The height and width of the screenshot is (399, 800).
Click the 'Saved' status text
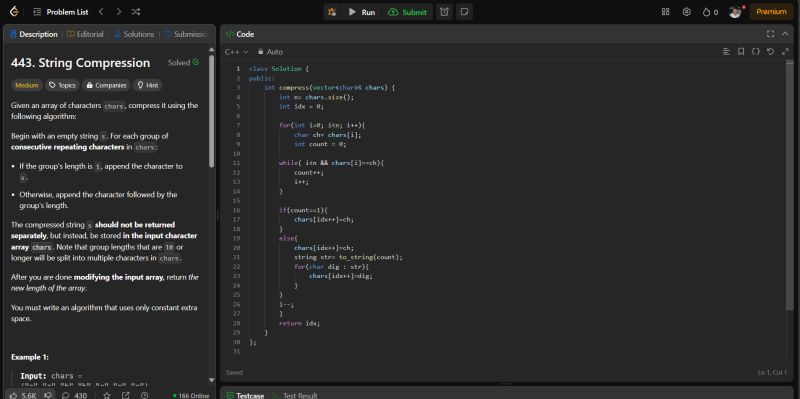tap(234, 372)
